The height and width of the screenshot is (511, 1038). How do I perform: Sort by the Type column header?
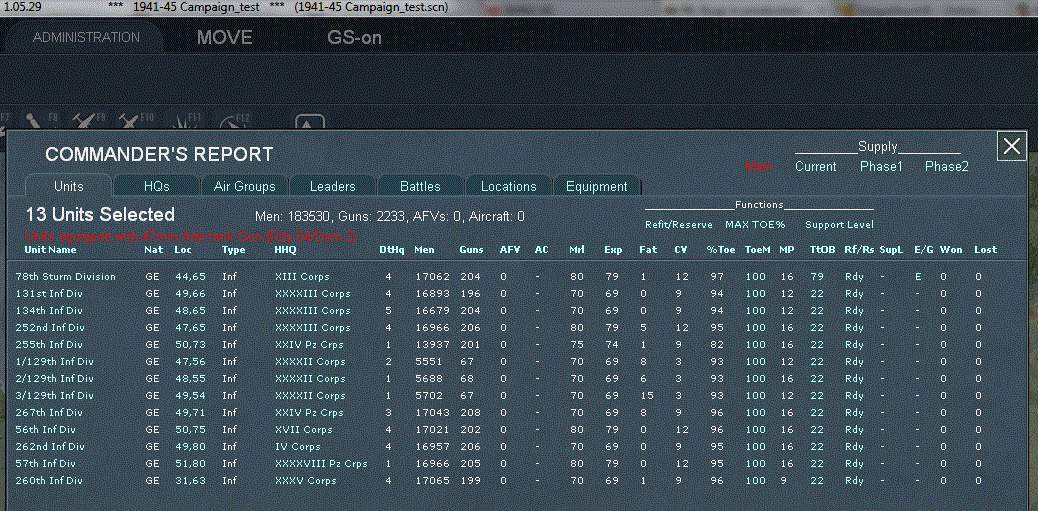(233, 250)
